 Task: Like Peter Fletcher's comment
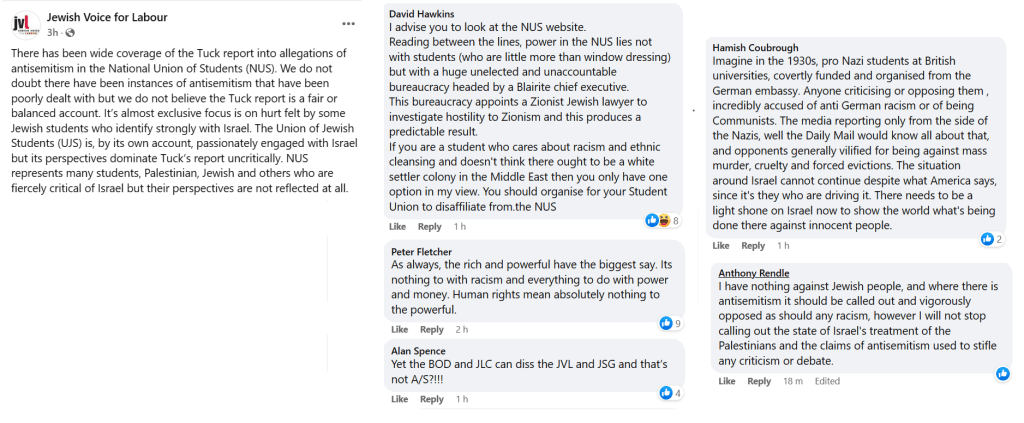coord(399,330)
